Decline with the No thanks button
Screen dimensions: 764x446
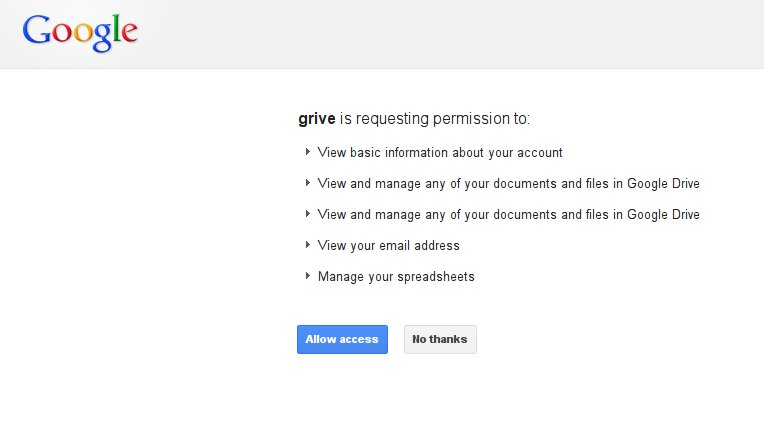440,339
